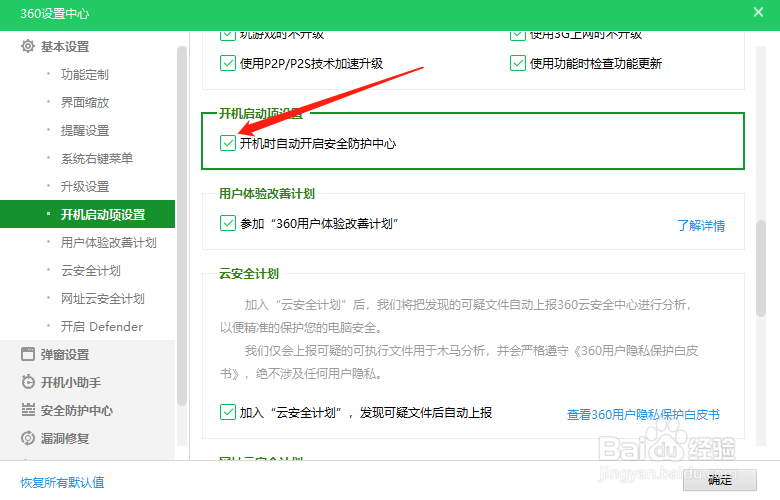Click the 了解详情 link
The width and height of the screenshot is (780, 500).
point(701,225)
